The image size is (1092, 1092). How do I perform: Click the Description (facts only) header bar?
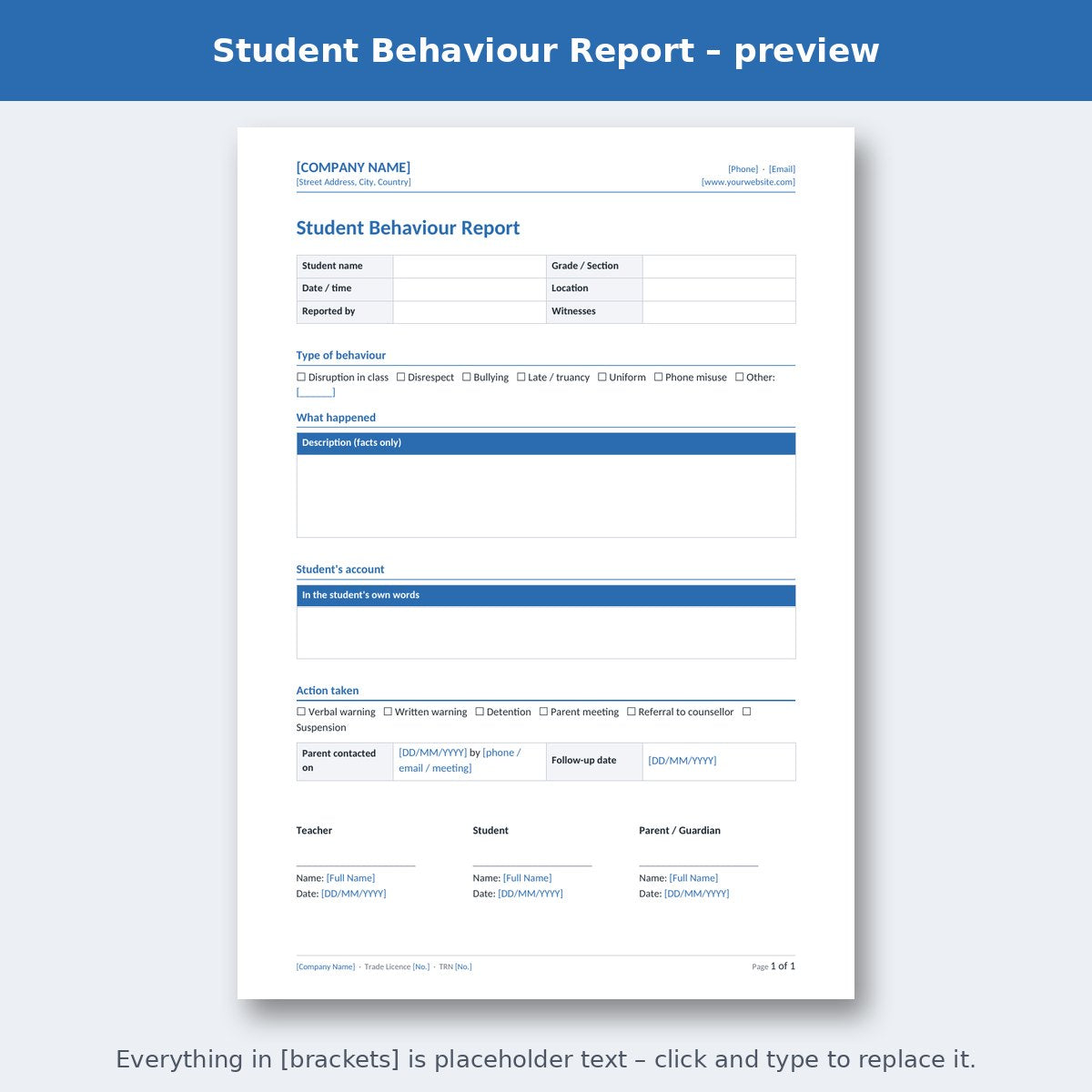click(x=546, y=443)
